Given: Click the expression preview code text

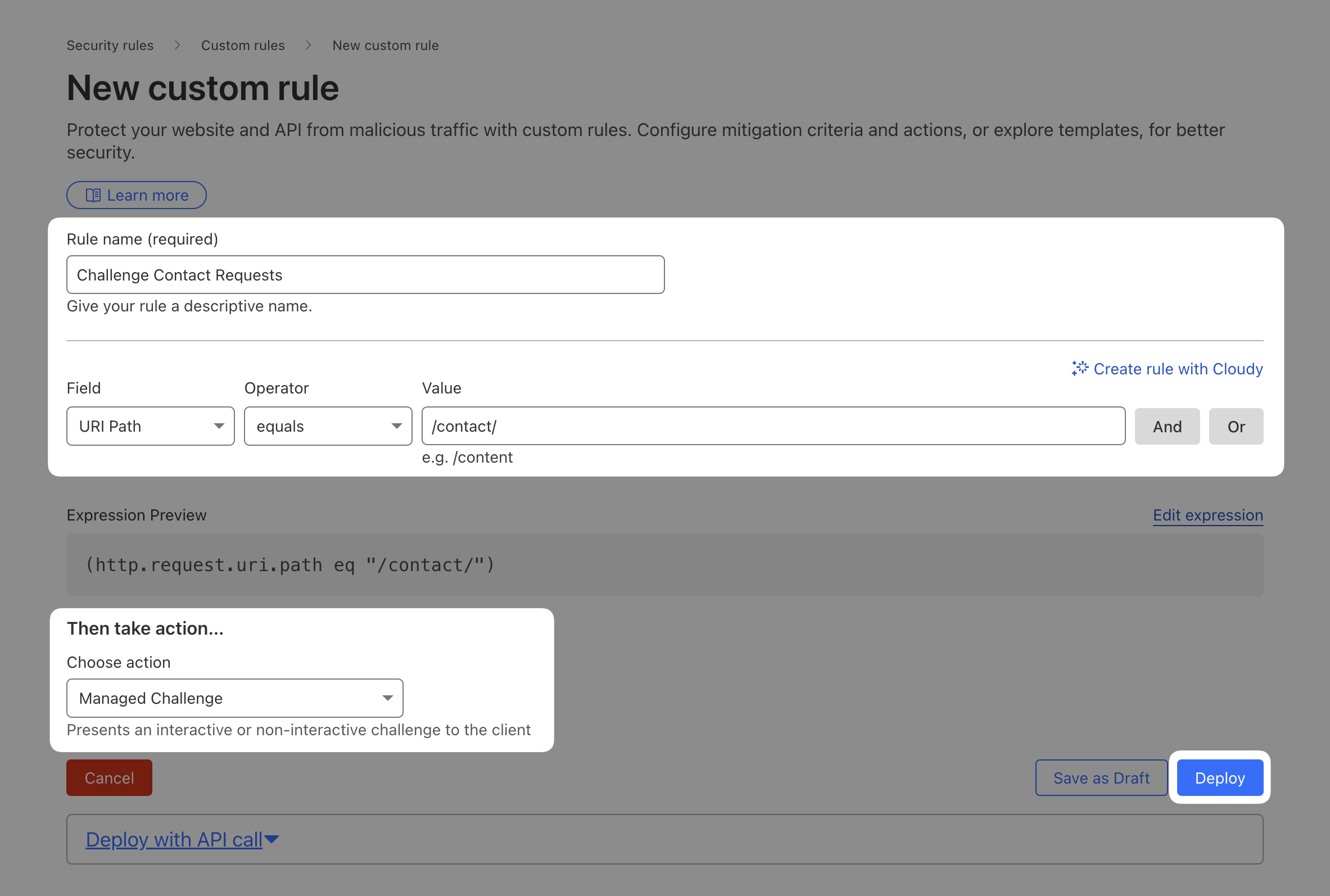Looking at the screenshot, I should tap(289, 565).
